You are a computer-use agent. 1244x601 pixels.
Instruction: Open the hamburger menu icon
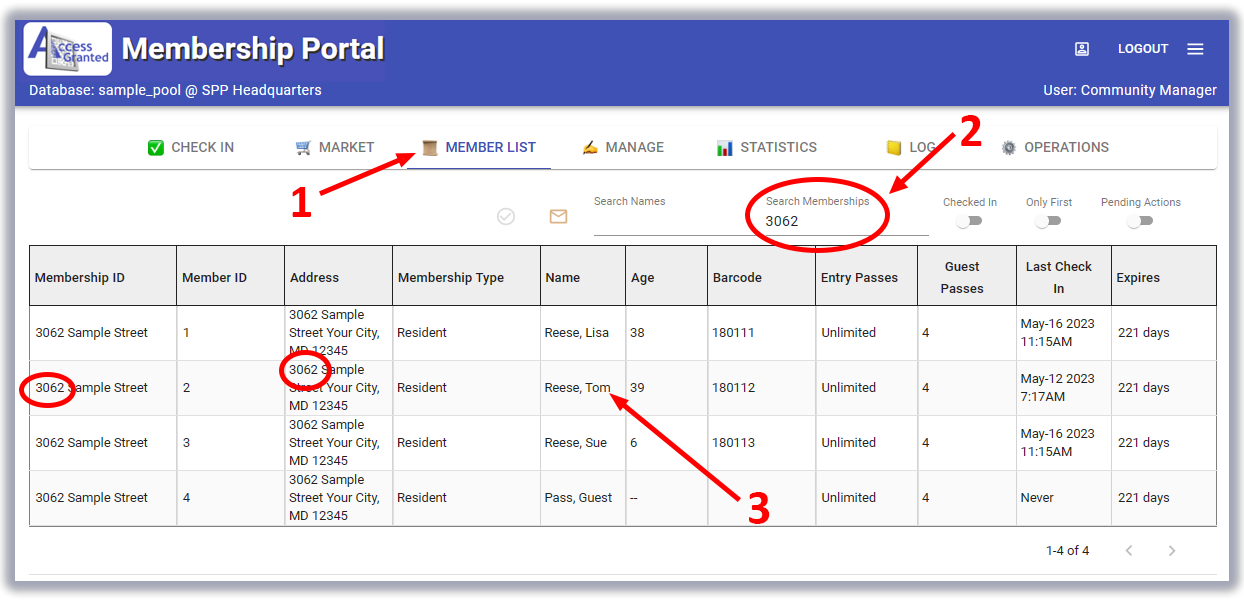coord(1195,49)
